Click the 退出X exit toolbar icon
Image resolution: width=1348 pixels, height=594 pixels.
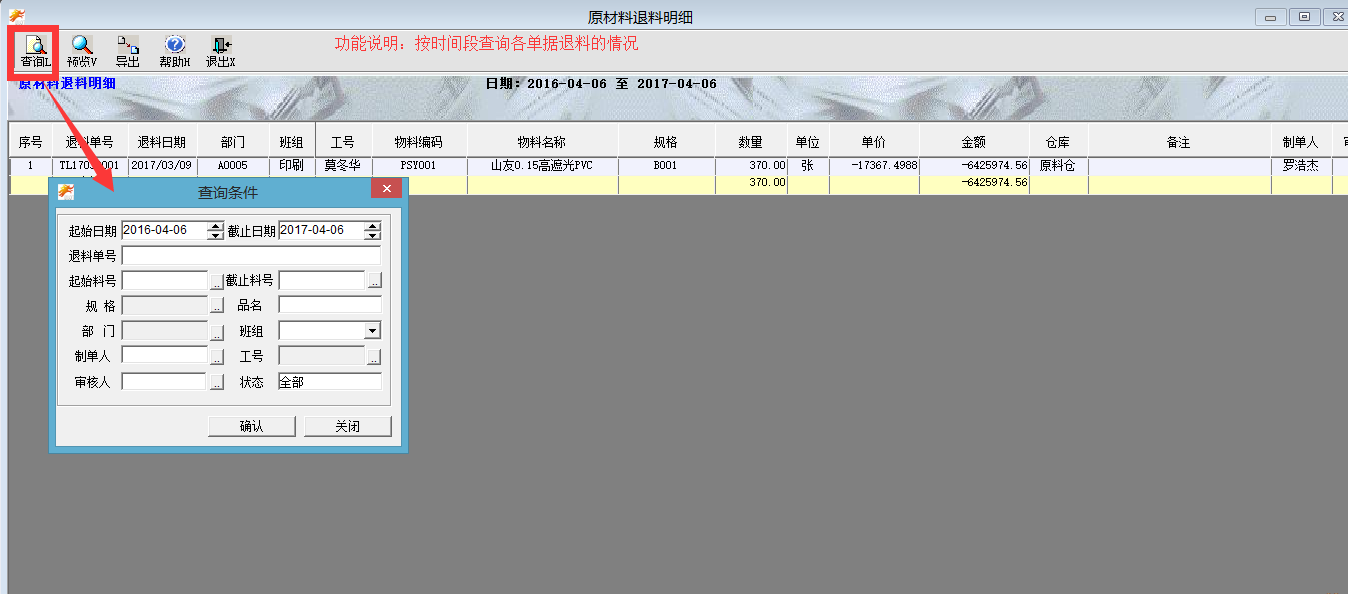(221, 51)
